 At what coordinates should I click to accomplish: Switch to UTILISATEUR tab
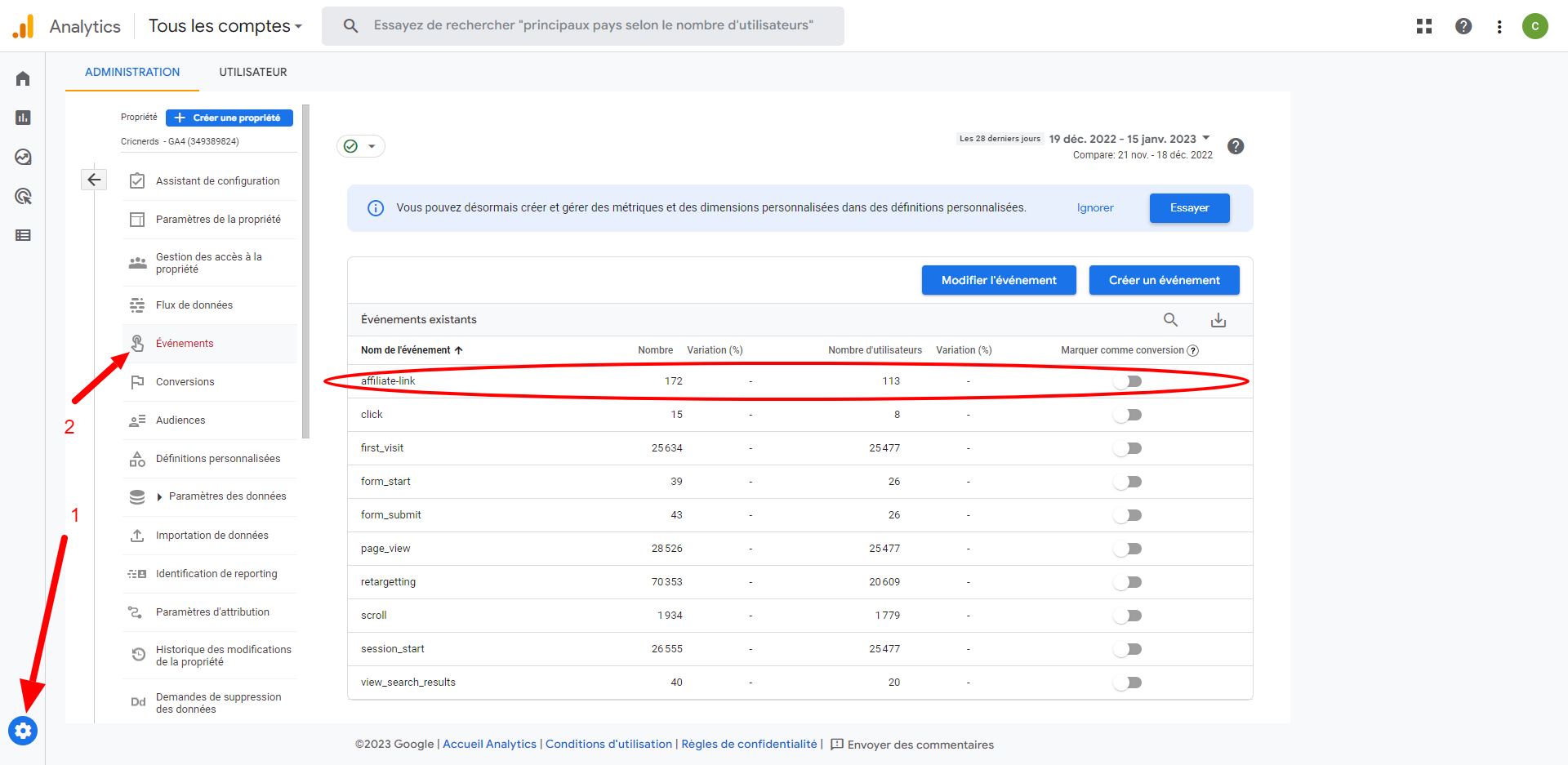click(253, 72)
